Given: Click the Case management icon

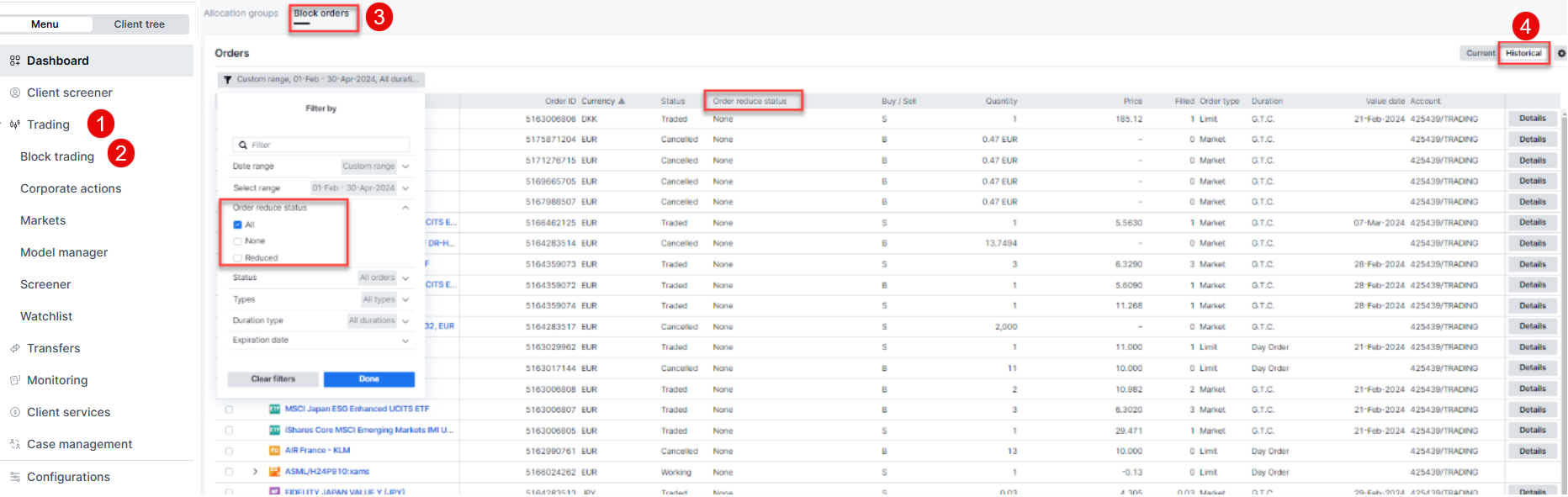Looking at the screenshot, I should tap(15, 444).
